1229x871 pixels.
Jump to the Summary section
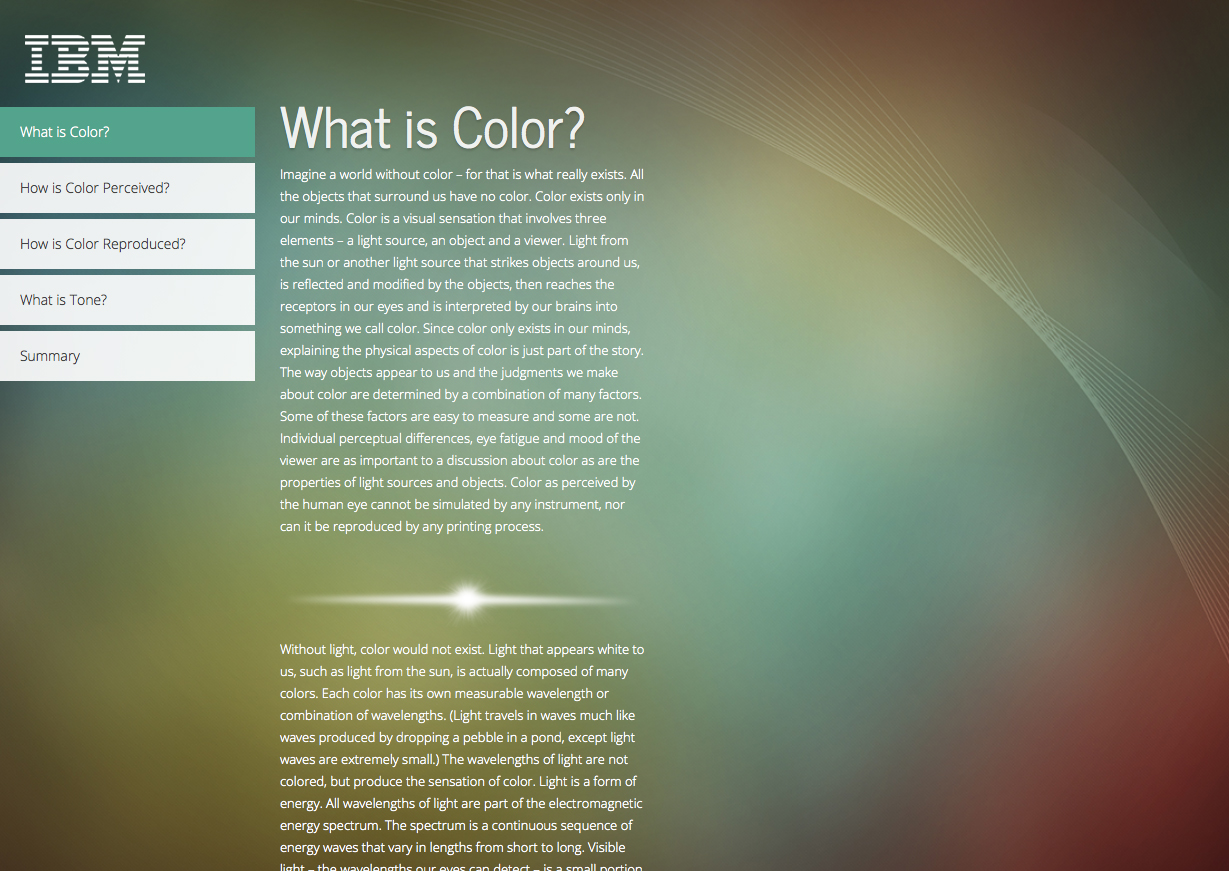tap(127, 356)
